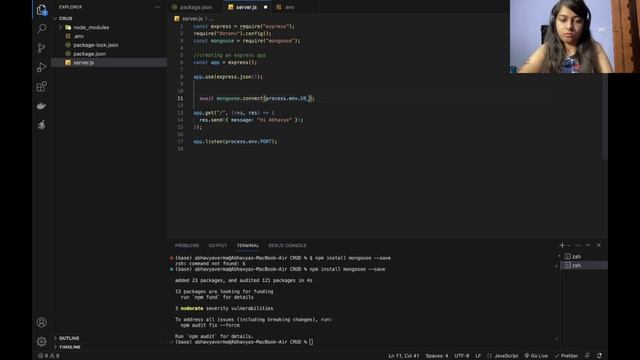Select server.js in Explorer
The height and width of the screenshot is (360, 640).
pos(109,62)
